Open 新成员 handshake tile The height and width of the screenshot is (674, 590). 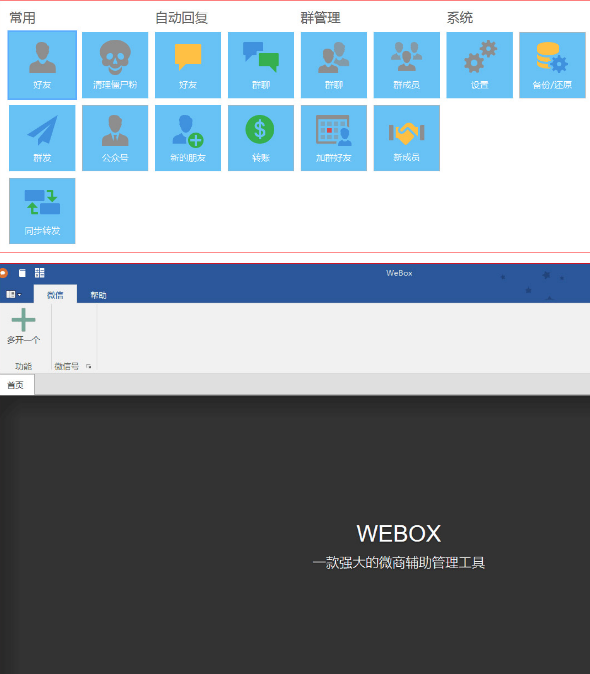point(407,138)
